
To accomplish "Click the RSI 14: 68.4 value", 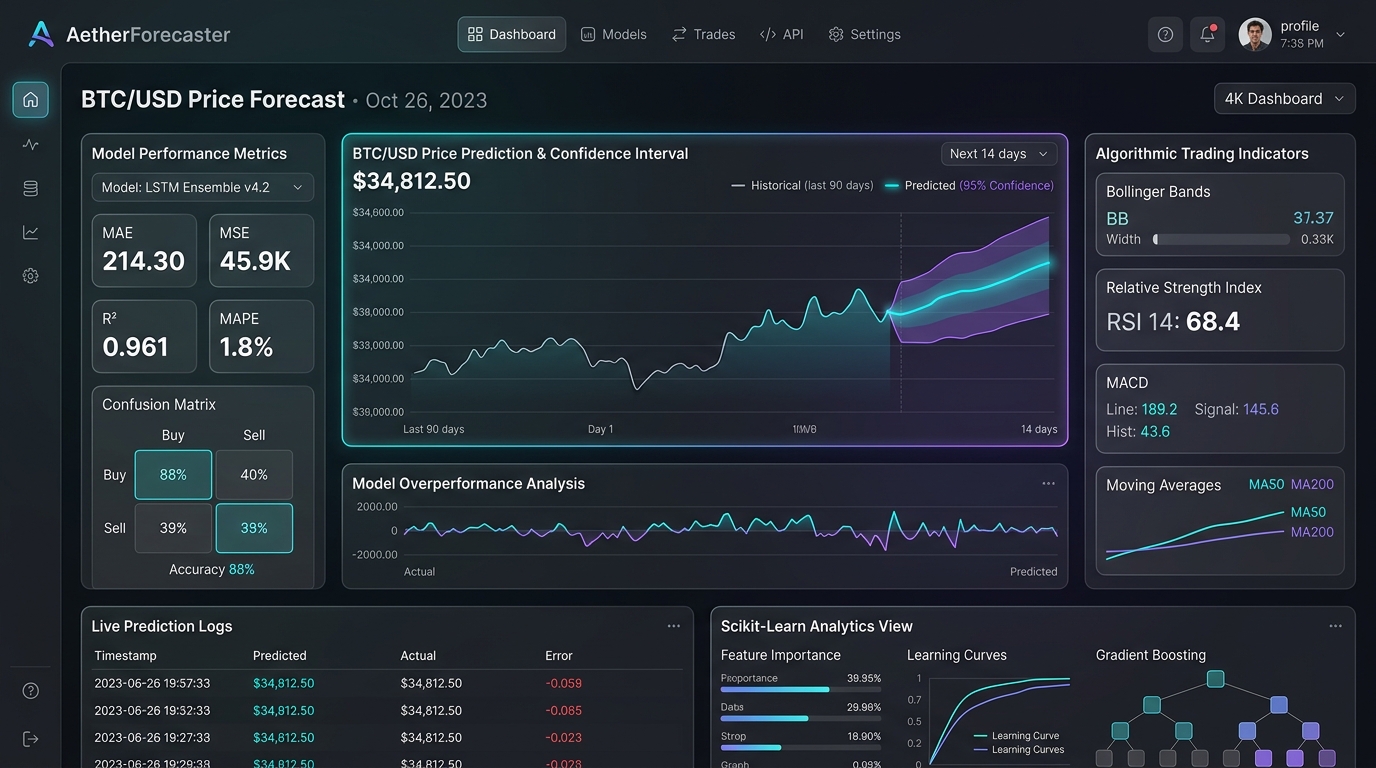I will 1173,321.
